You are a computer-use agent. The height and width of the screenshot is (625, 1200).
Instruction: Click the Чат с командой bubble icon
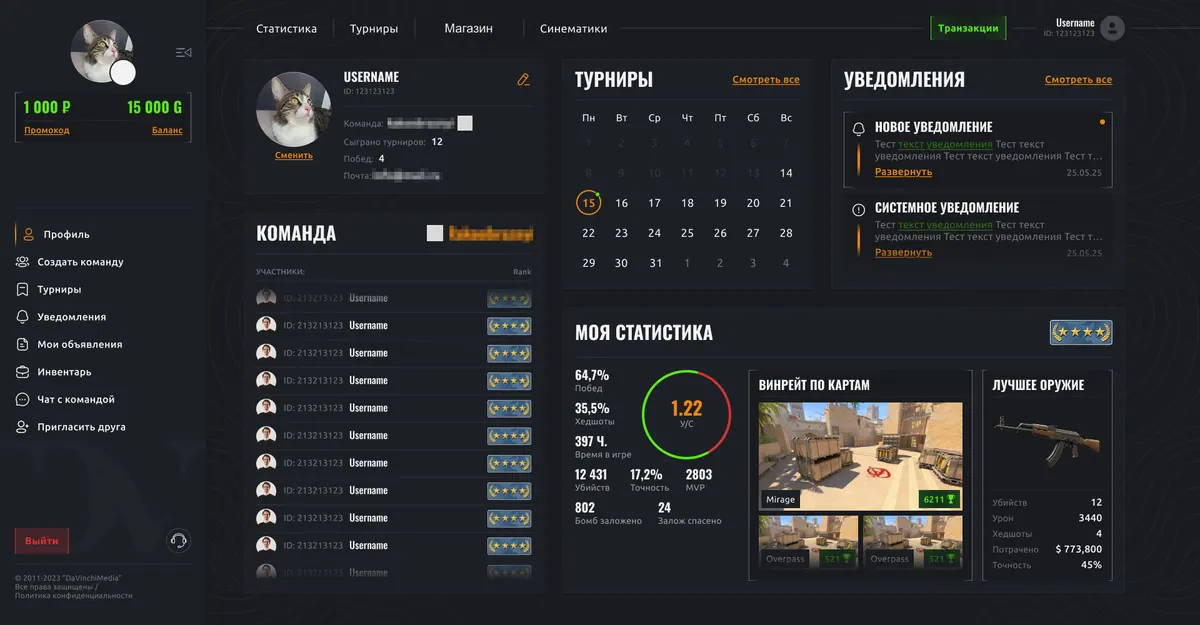pyautogui.click(x=22, y=399)
